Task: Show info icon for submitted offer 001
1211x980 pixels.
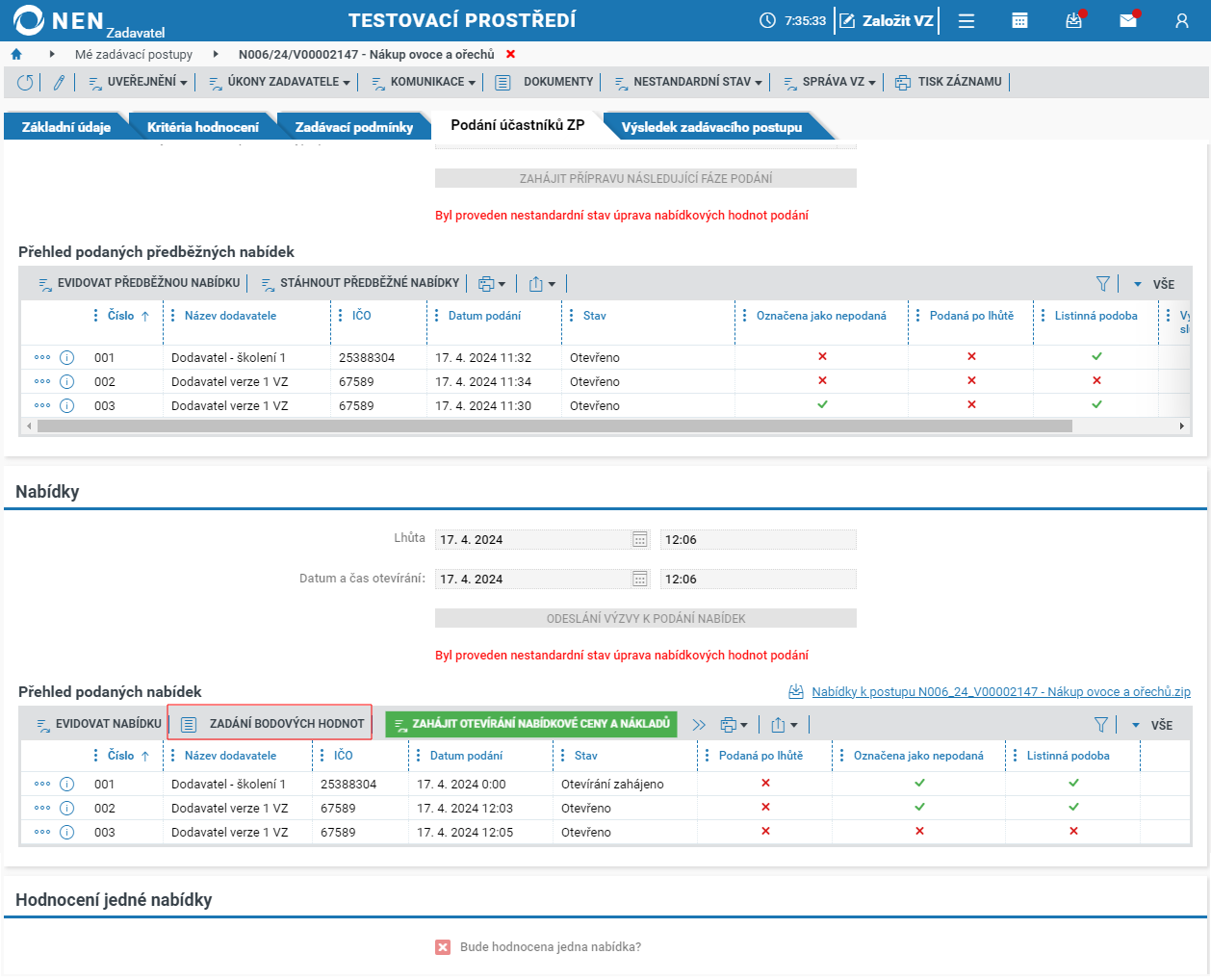Action: pyautogui.click(x=67, y=784)
